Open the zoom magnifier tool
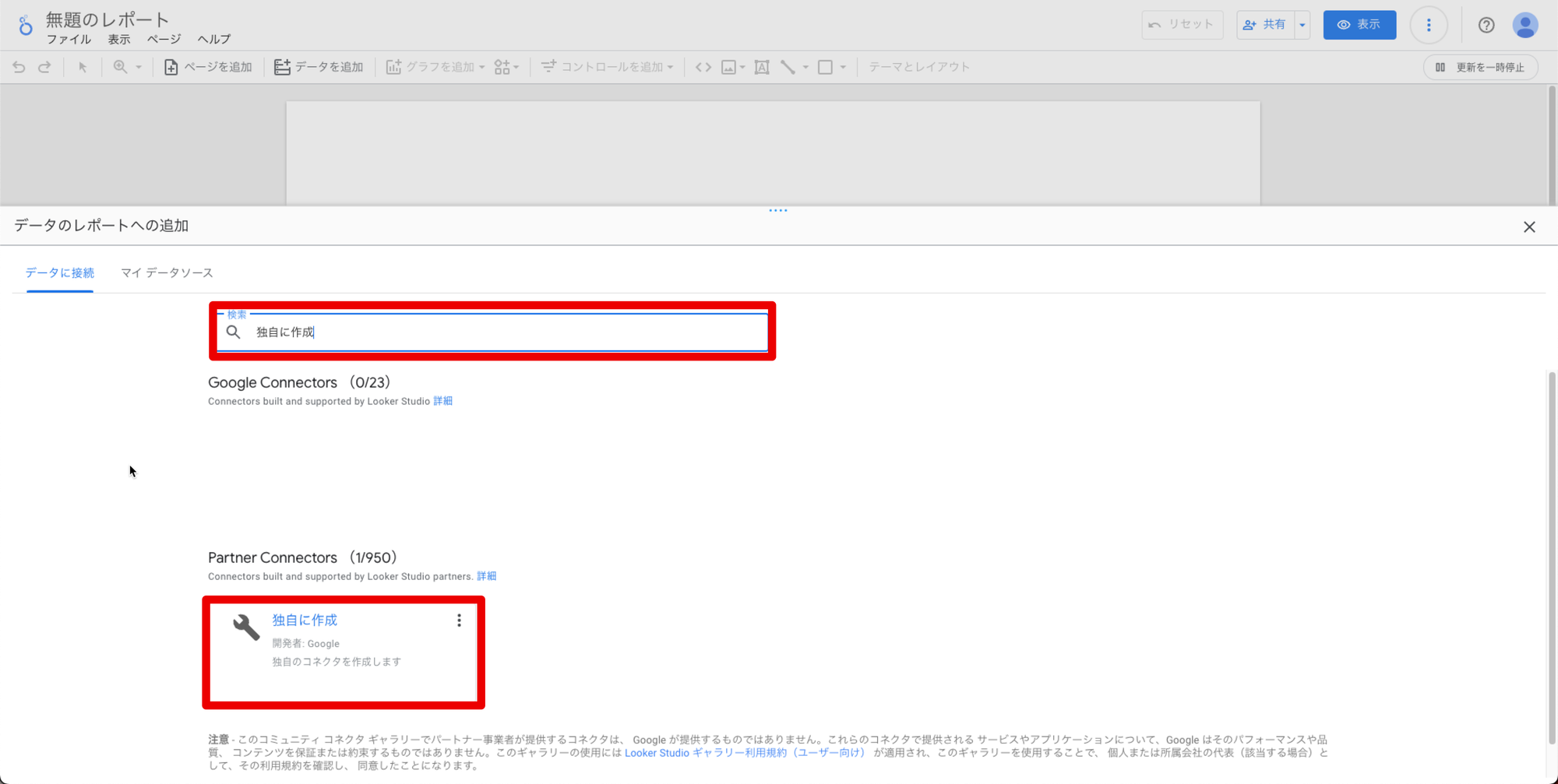Viewport: 1558px width, 784px height. coord(120,67)
